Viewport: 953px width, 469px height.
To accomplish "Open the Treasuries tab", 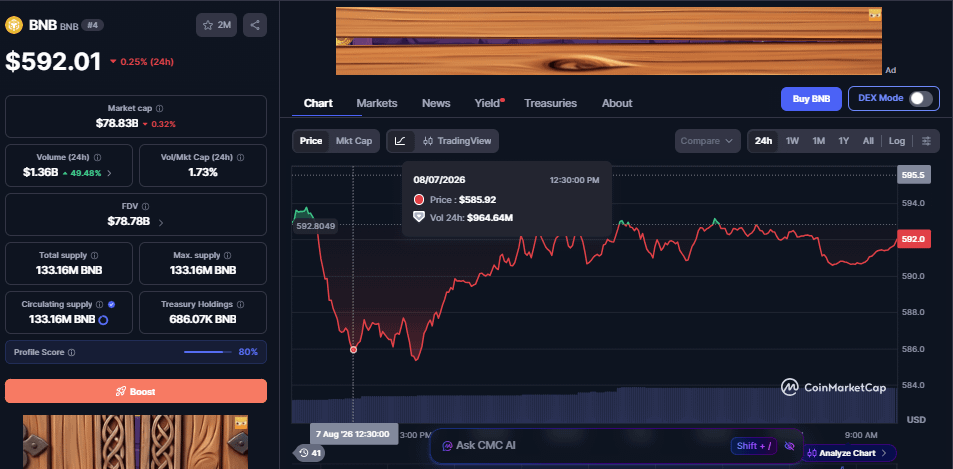I will point(551,103).
